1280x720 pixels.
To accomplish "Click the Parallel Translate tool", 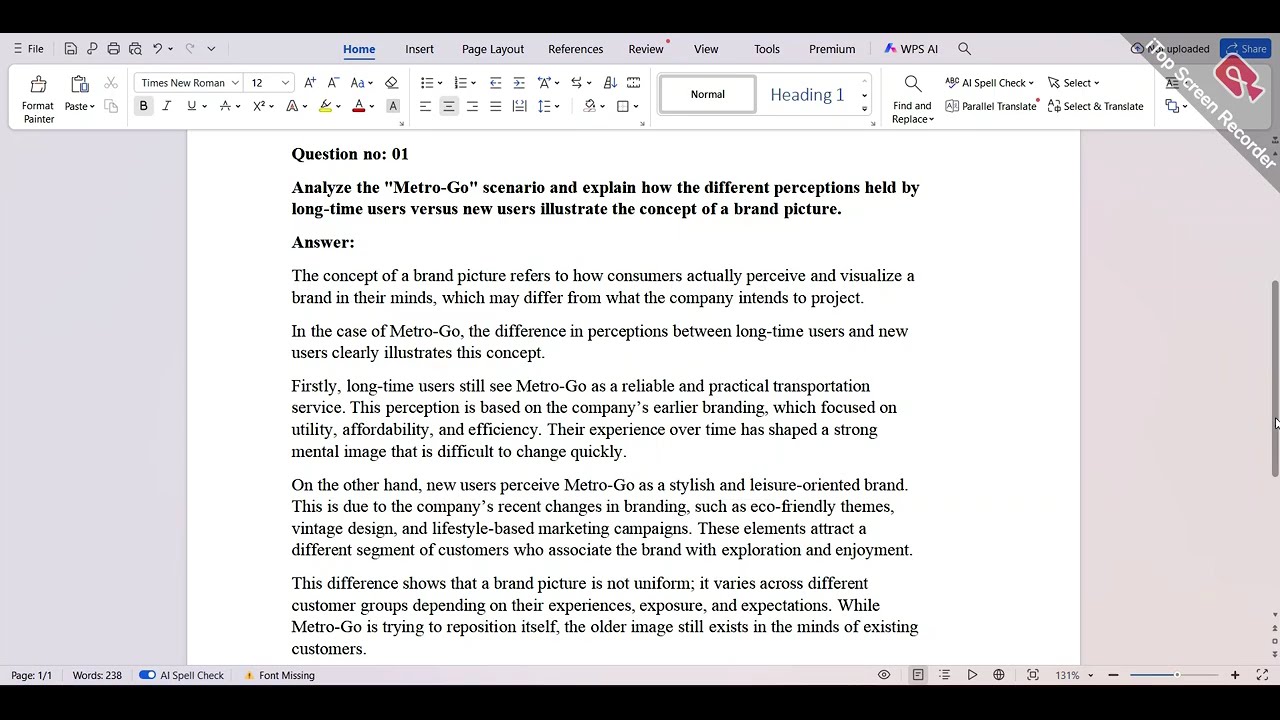I will click(990, 106).
